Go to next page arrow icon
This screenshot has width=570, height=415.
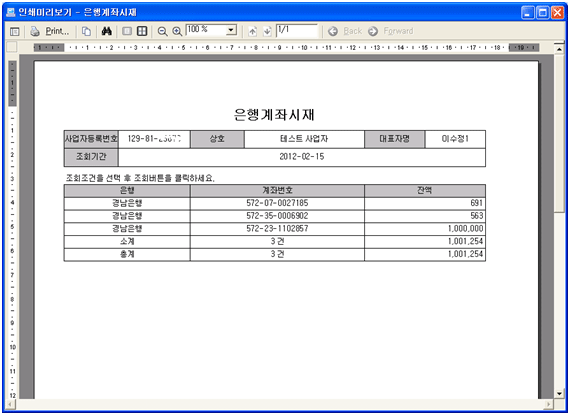(267, 32)
